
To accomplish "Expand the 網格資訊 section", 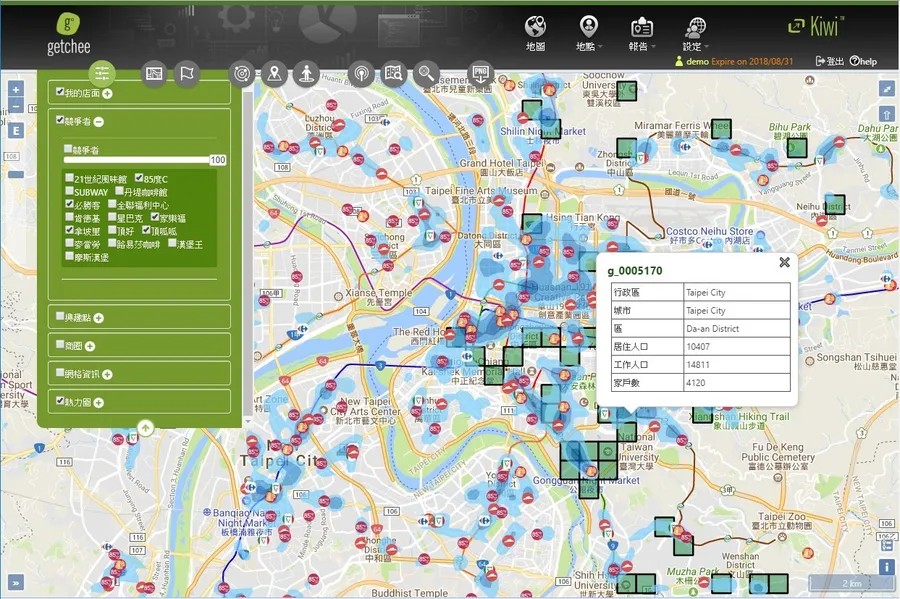I will 107,375.
